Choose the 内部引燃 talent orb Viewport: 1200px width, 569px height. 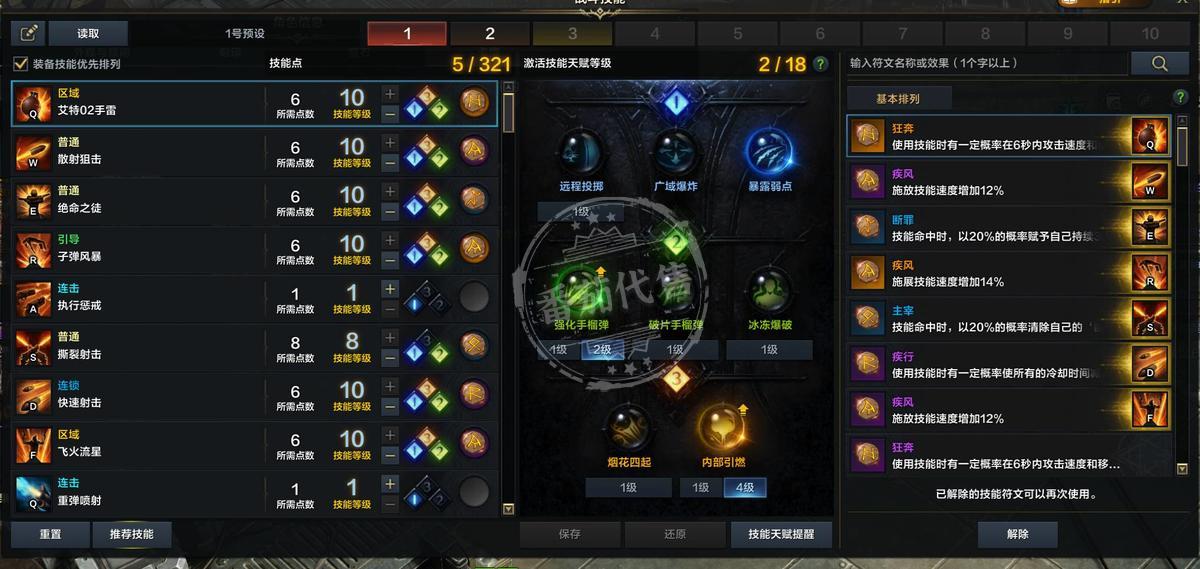[x=723, y=427]
